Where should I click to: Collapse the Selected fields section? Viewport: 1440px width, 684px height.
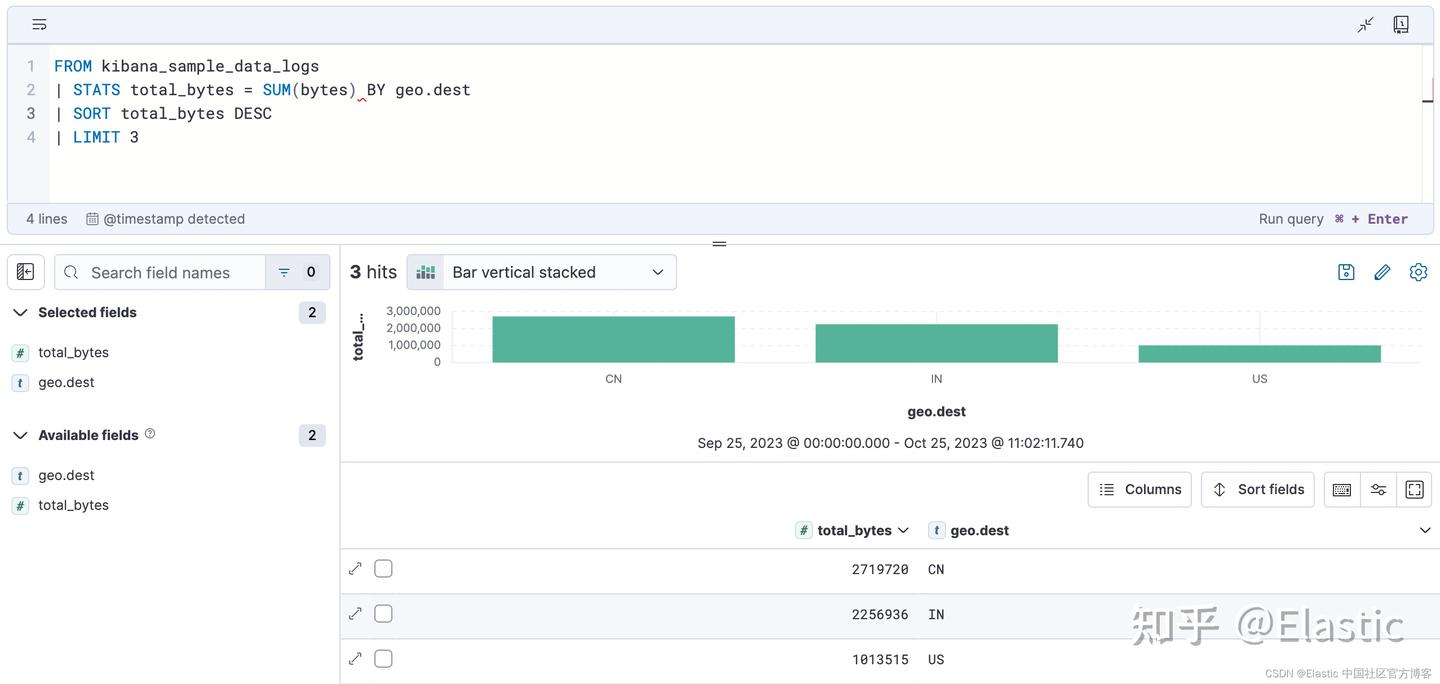coord(20,312)
